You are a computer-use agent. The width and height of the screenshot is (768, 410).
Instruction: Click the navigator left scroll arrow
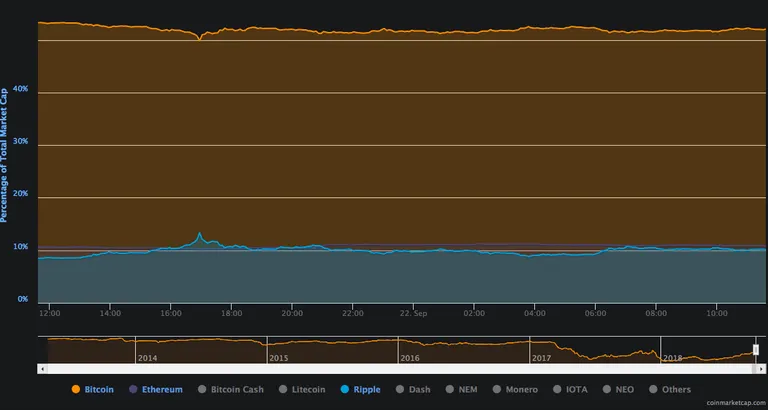[x=42, y=368]
